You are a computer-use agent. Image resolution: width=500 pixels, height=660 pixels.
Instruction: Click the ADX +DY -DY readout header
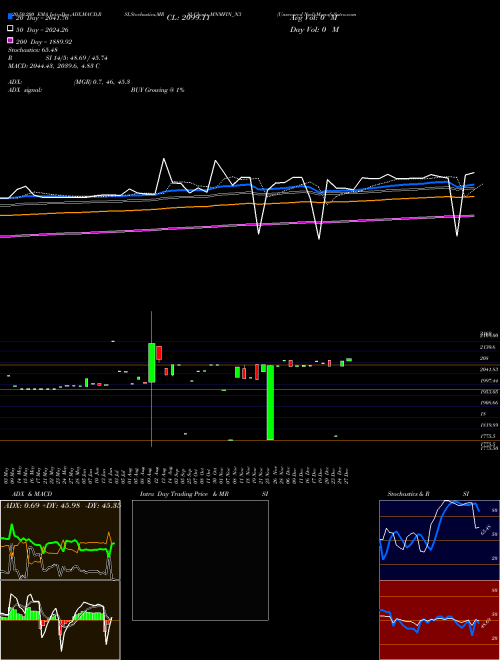pos(62,505)
